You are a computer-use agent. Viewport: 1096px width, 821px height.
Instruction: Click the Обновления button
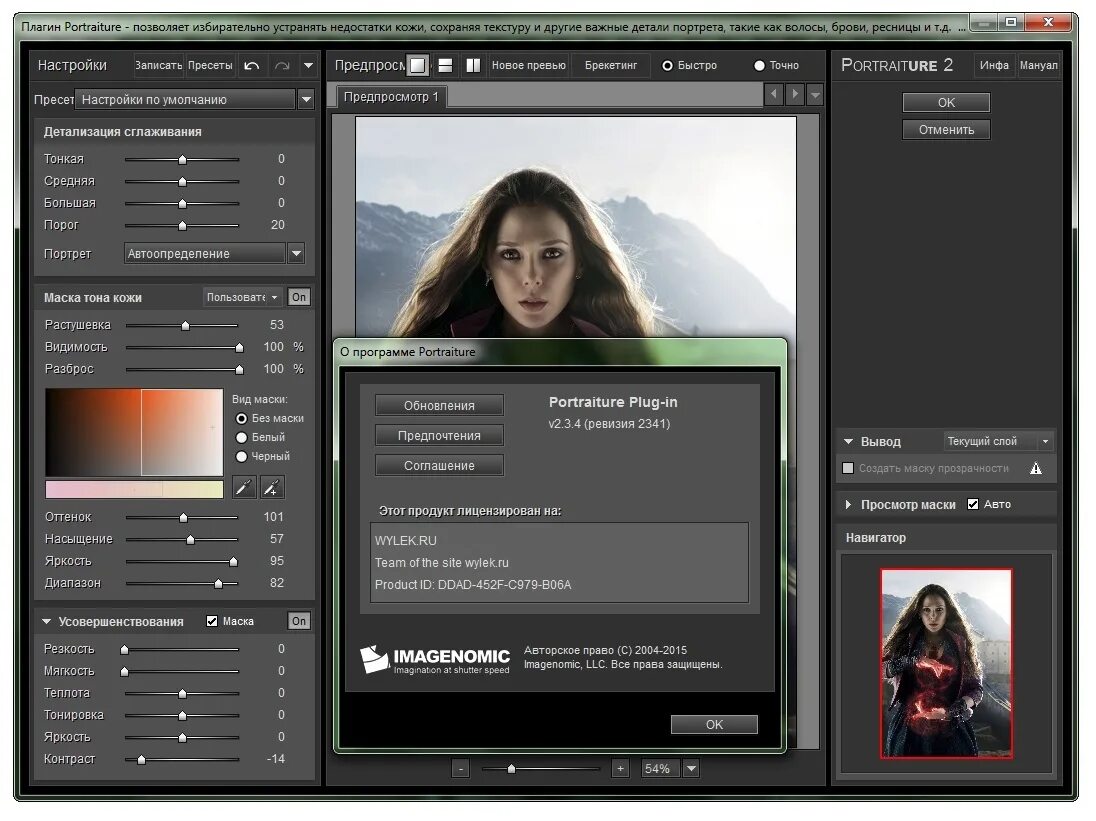[439, 406]
